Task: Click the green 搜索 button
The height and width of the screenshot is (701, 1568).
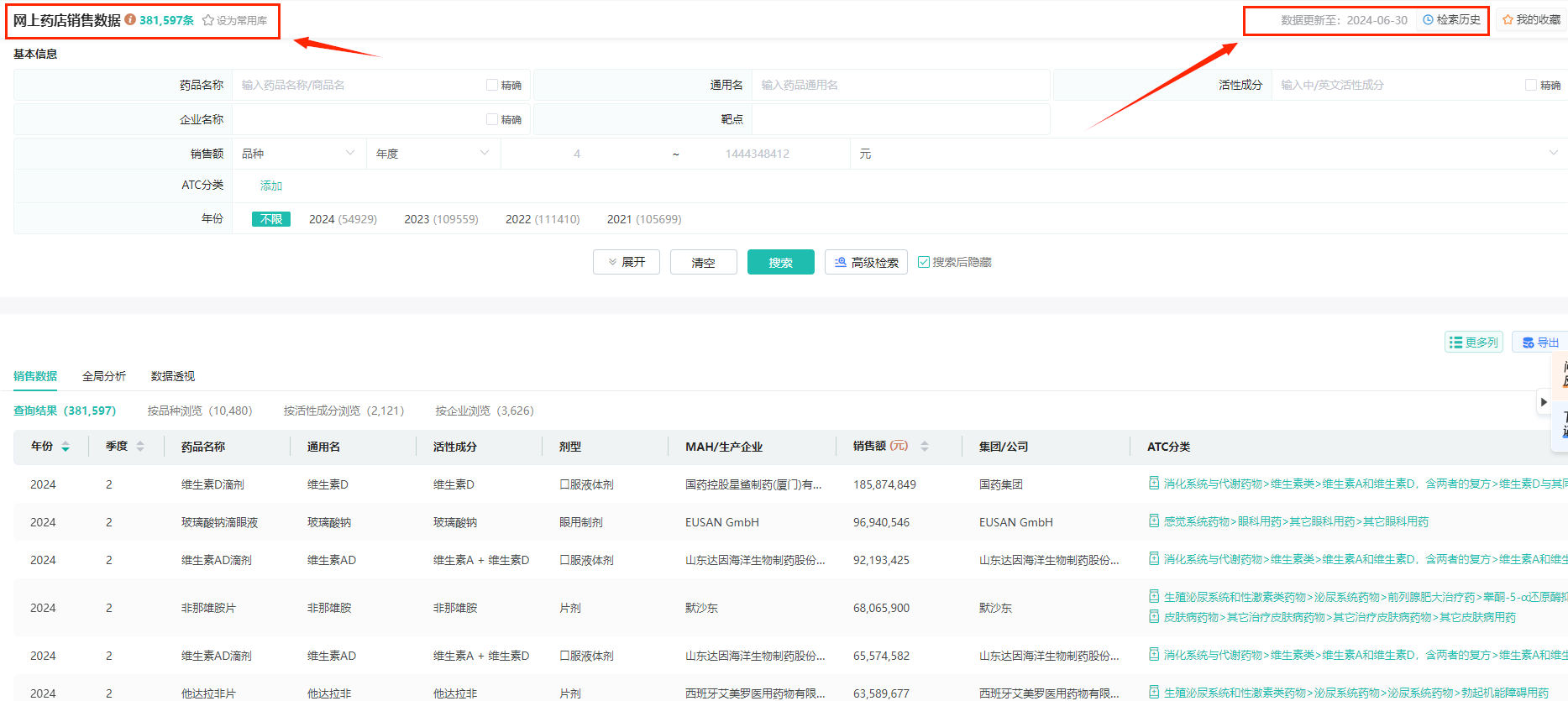Action: 780,262
